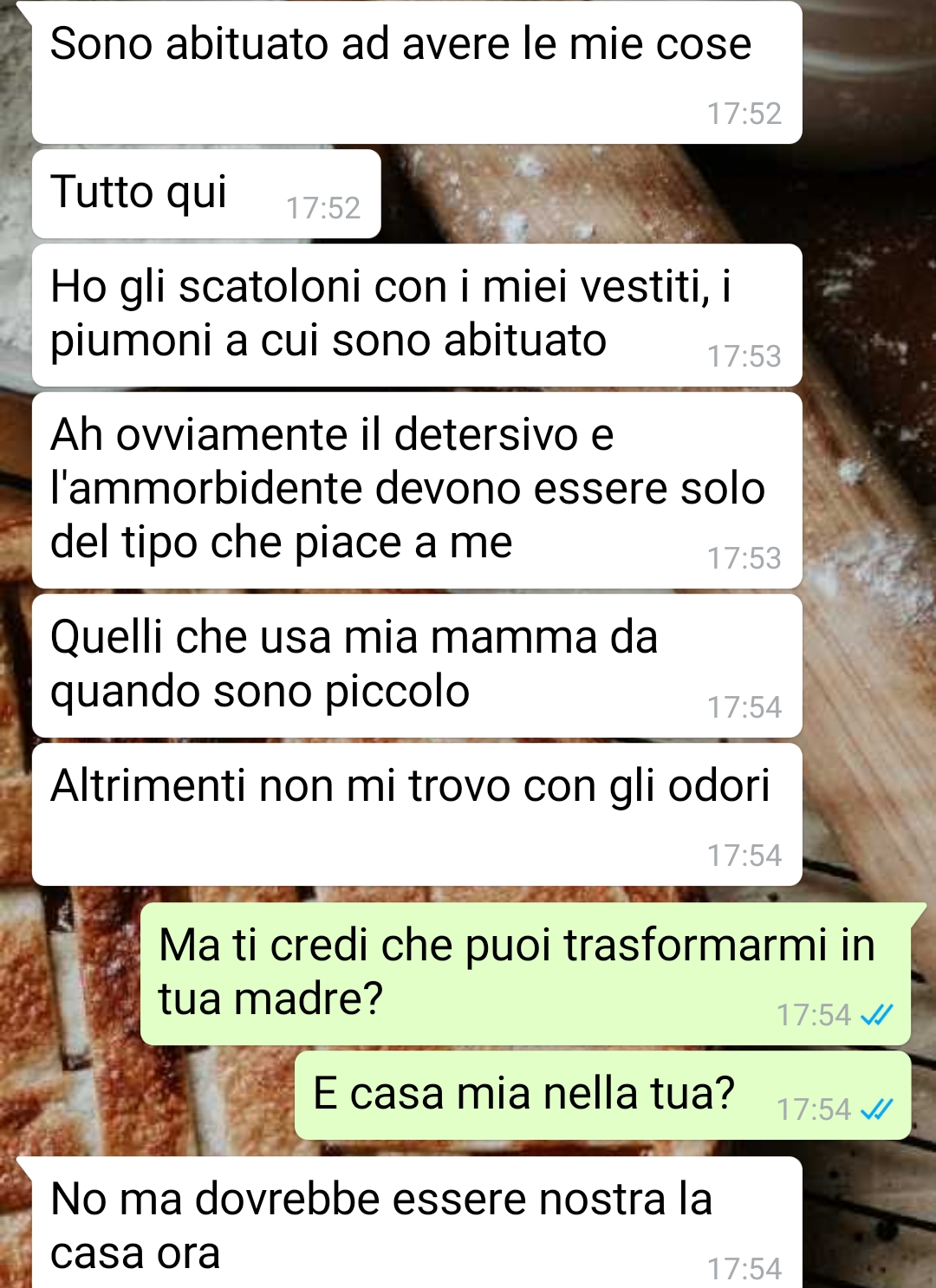Tap message 'Sono abituato ad avere le mie cose'
The width and height of the screenshot is (936, 1288).
tap(417, 73)
